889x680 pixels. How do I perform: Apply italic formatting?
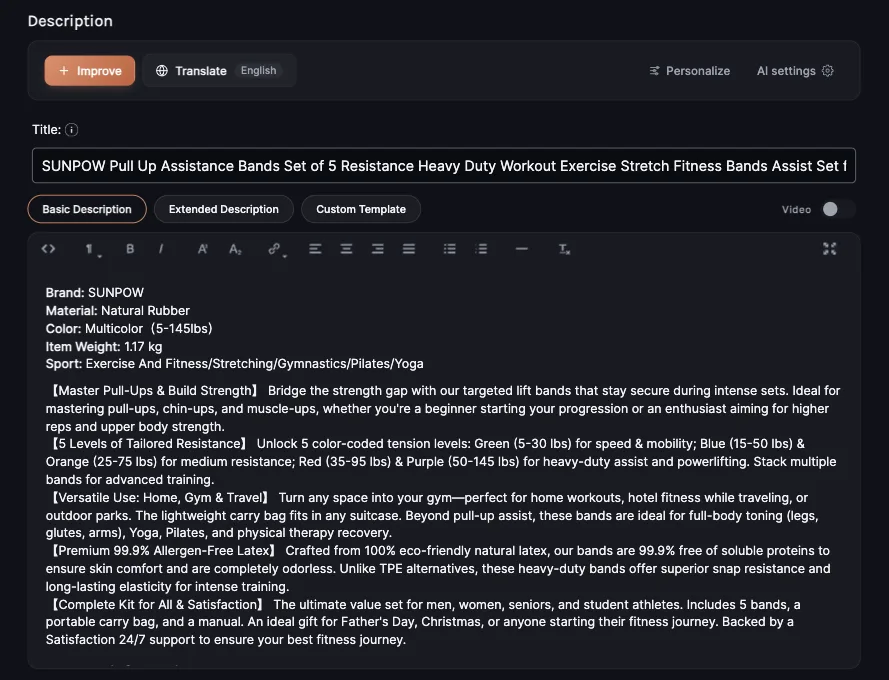click(161, 249)
